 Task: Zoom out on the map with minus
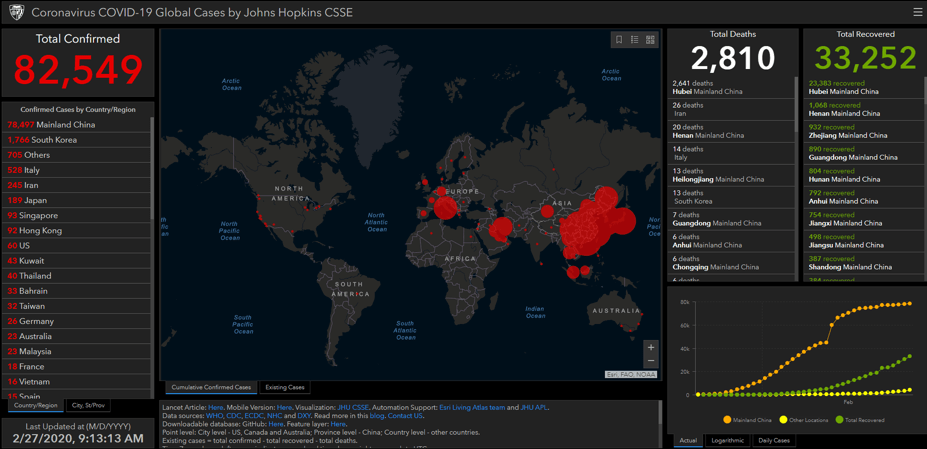(651, 361)
